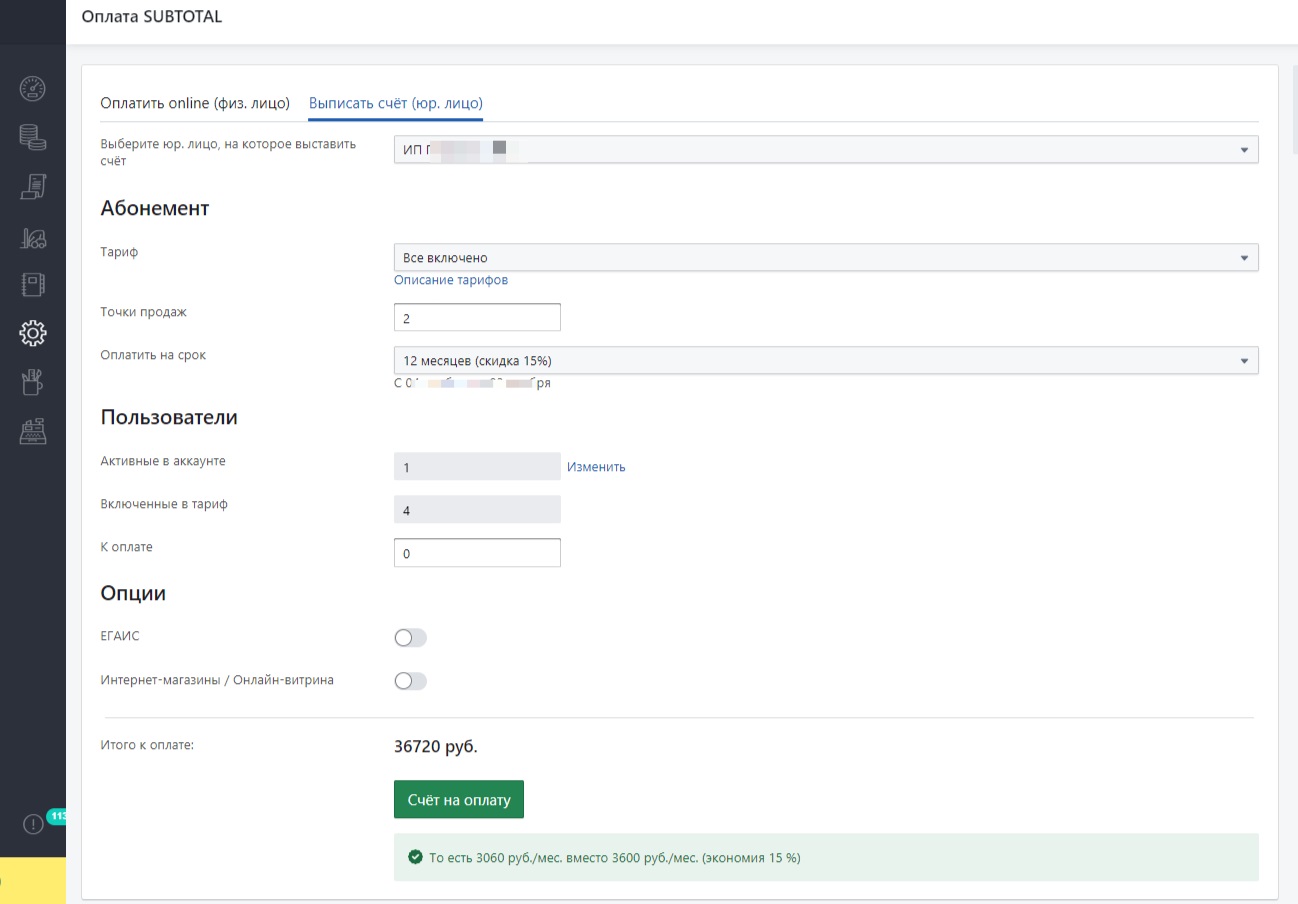This screenshot has width=1298, height=904.
Task: Click the Активные в аккаунте field
Action: [477, 467]
